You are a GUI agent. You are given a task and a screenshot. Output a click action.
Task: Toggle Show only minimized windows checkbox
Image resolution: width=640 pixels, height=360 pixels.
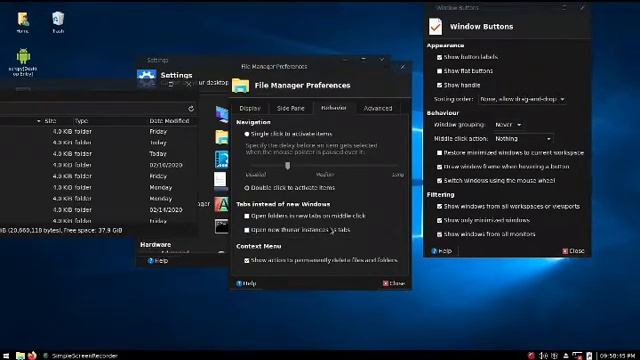tap(440, 220)
